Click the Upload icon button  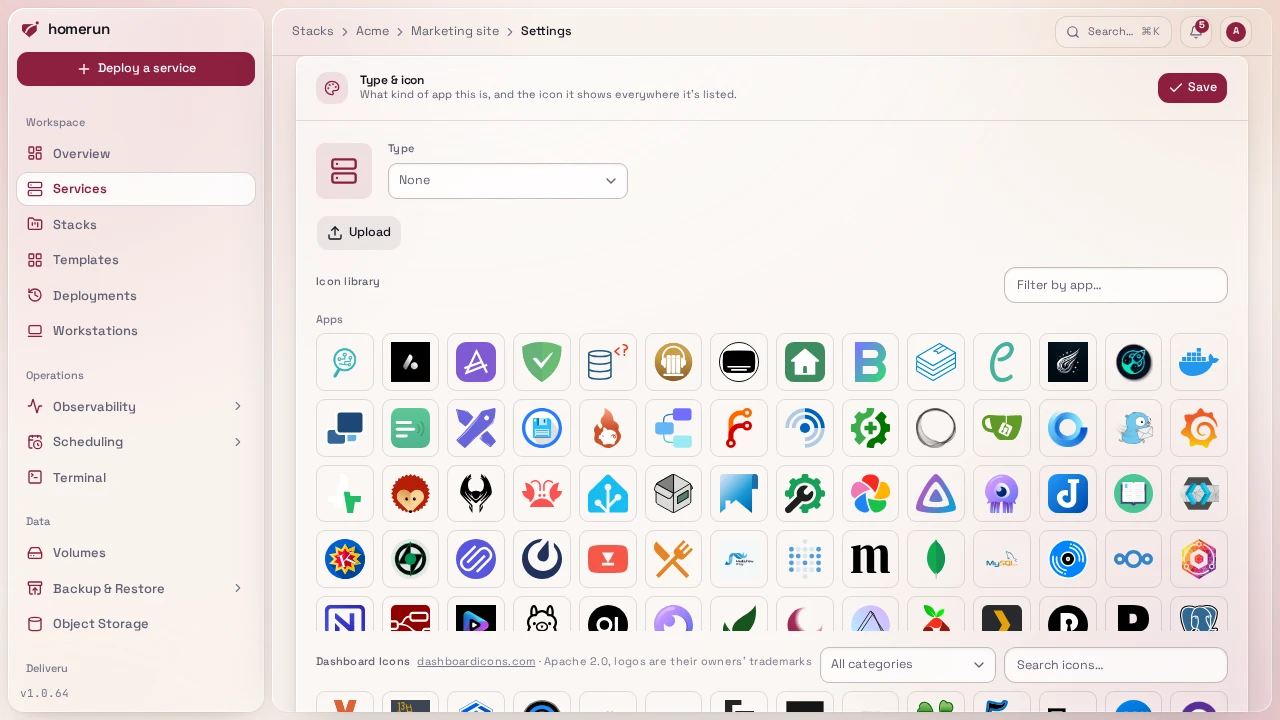coord(359,233)
